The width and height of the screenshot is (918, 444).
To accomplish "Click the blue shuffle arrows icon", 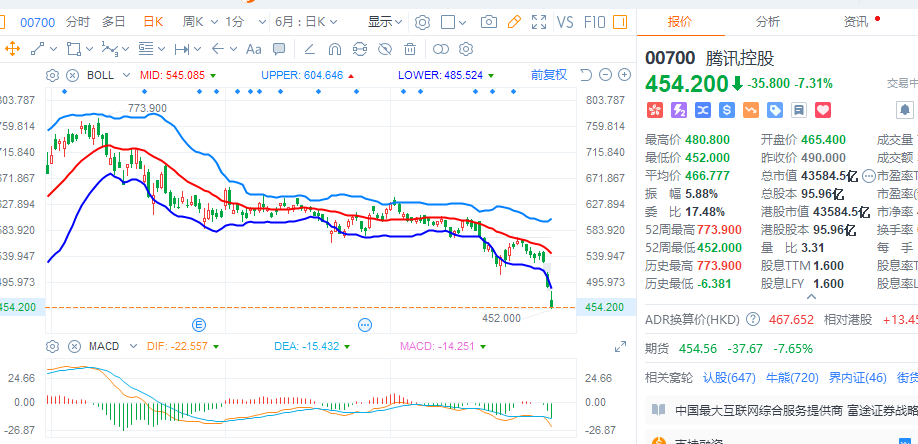I will click(703, 110).
